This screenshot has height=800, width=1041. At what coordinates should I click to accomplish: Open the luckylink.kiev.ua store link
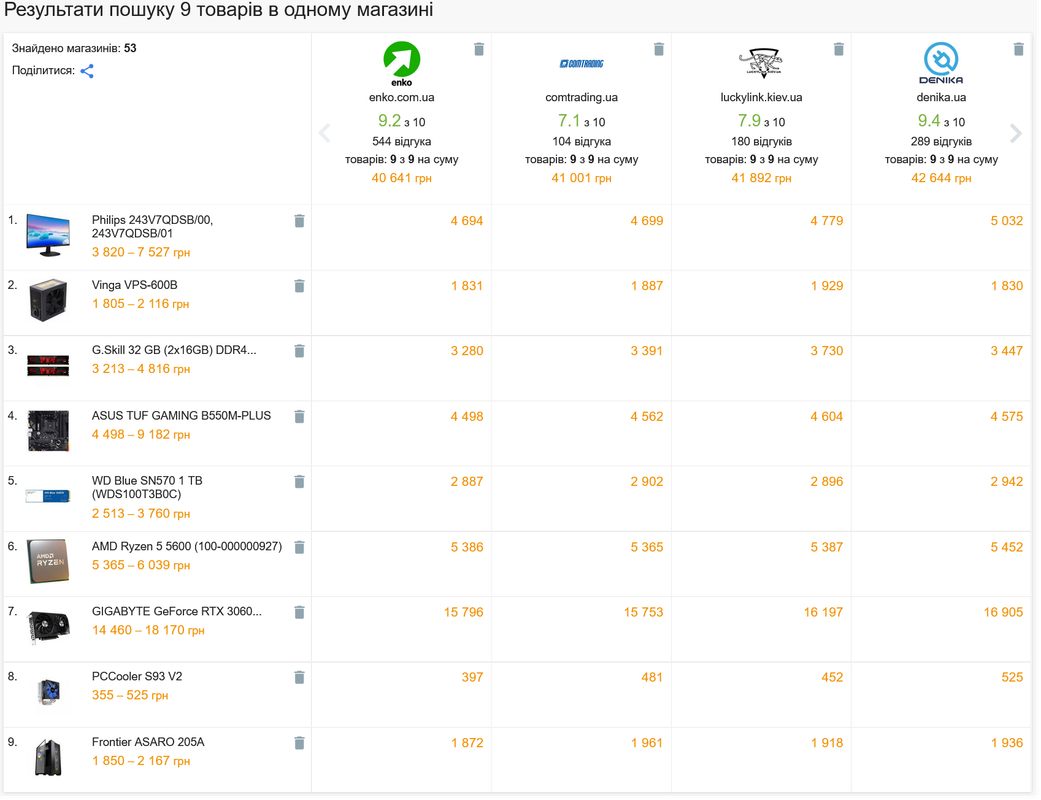[x=761, y=98]
